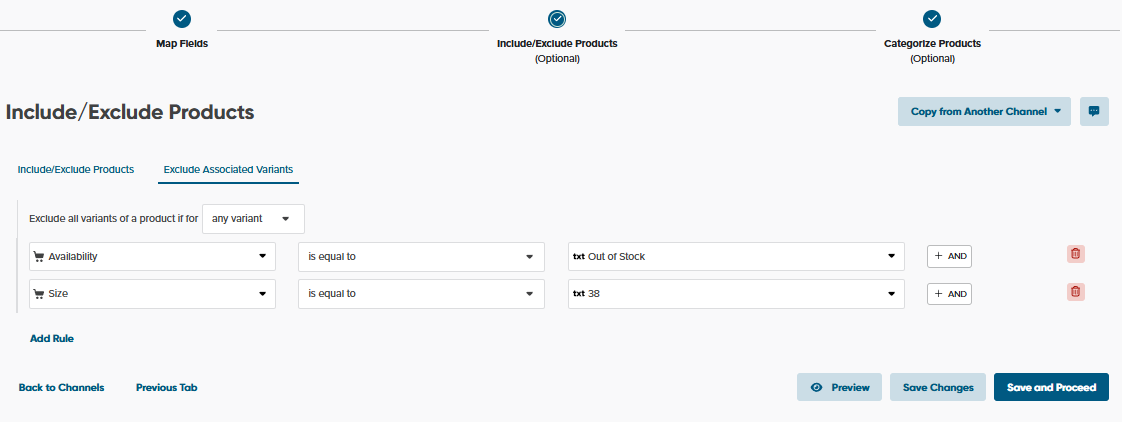The width and height of the screenshot is (1122, 422).
Task: Open the value dropdown showing 38
Action: 736,294
